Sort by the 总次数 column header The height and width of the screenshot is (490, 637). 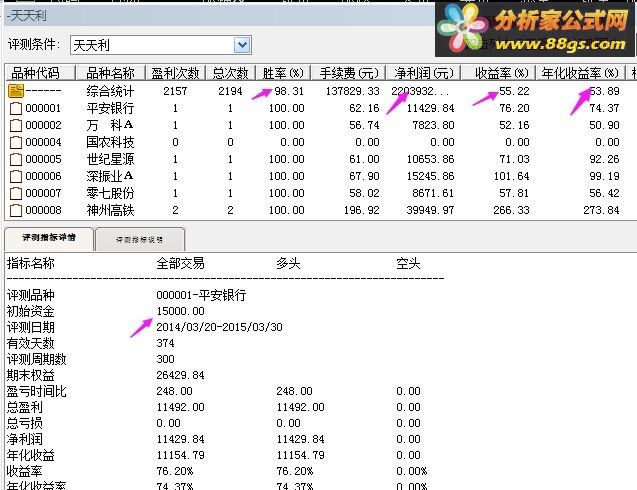point(230,73)
